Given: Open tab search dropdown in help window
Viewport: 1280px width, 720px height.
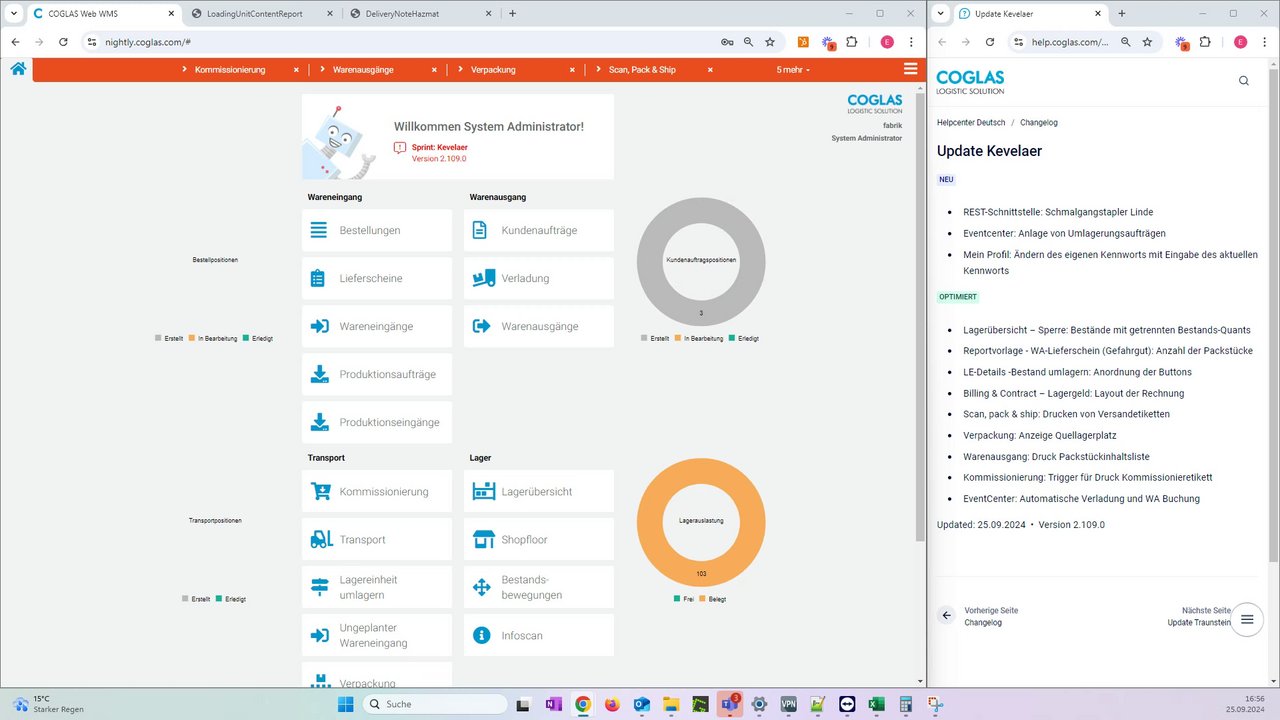Looking at the screenshot, I should pyautogui.click(x=942, y=13).
